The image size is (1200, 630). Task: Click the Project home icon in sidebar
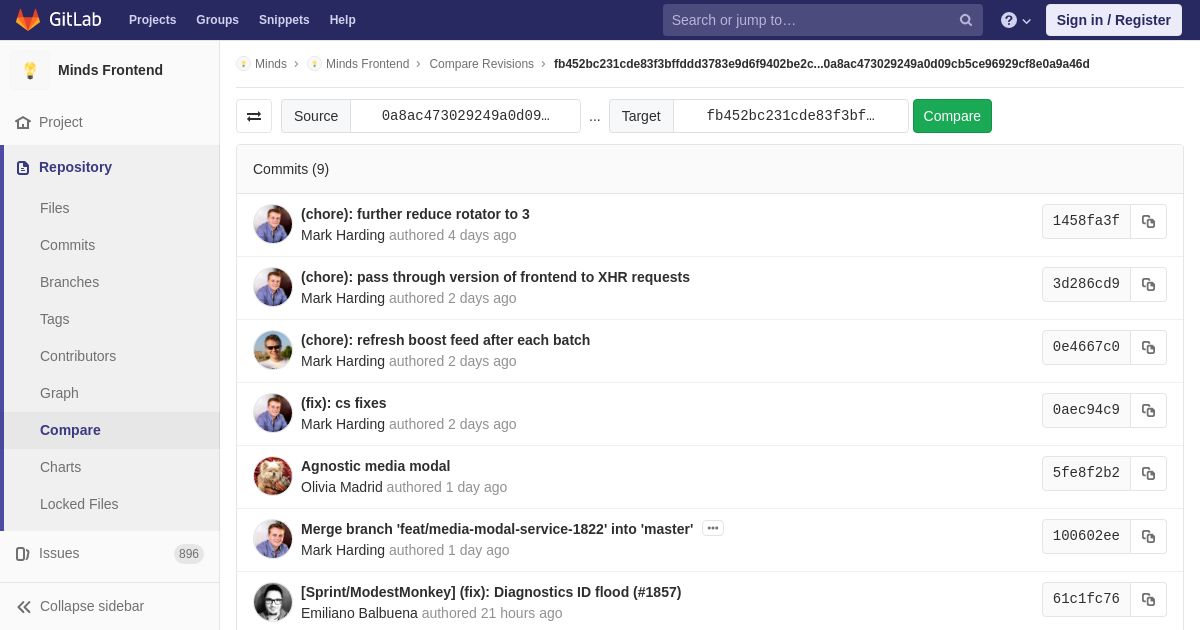[x=23, y=122]
